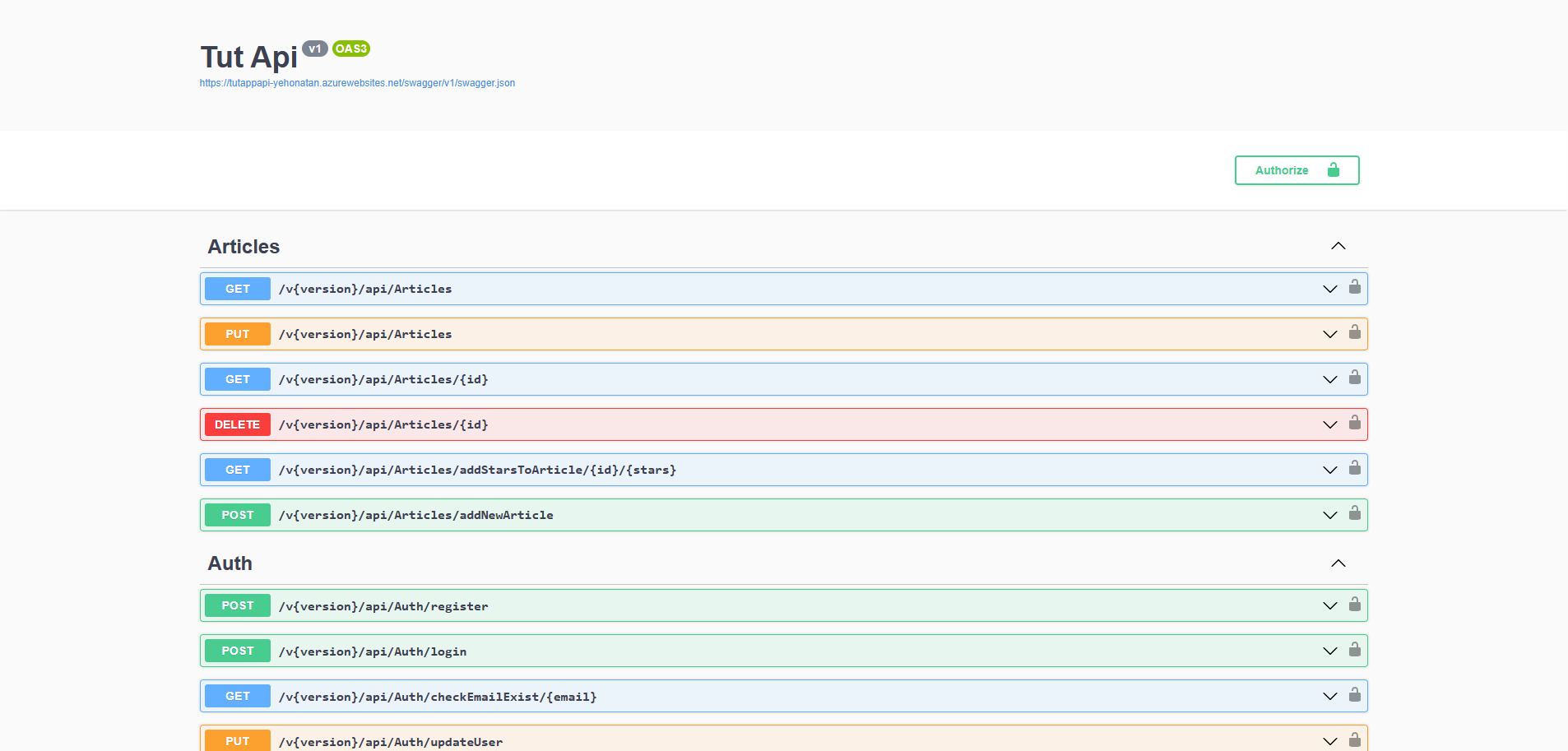Click the v1 version badge

[315, 49]
